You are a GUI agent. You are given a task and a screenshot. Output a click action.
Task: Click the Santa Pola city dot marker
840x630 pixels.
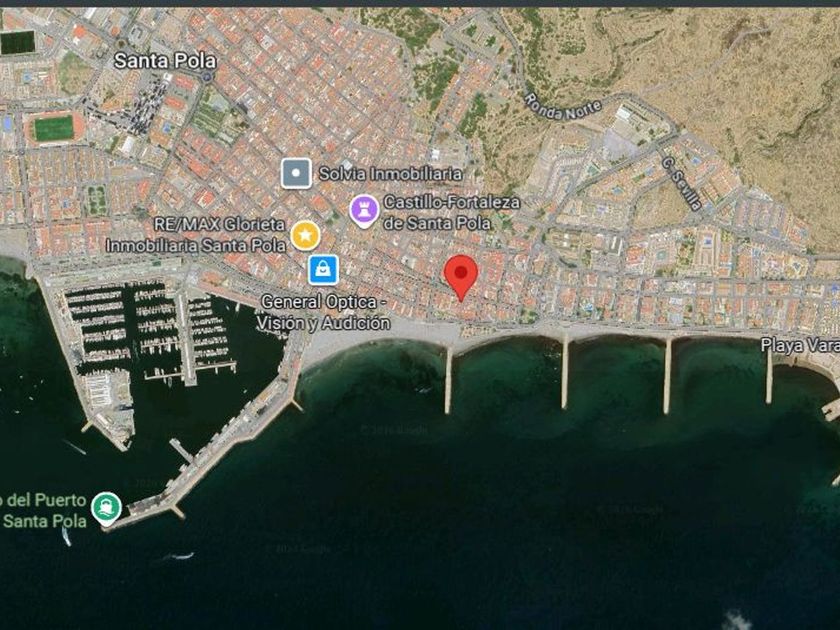coord(207,77)
